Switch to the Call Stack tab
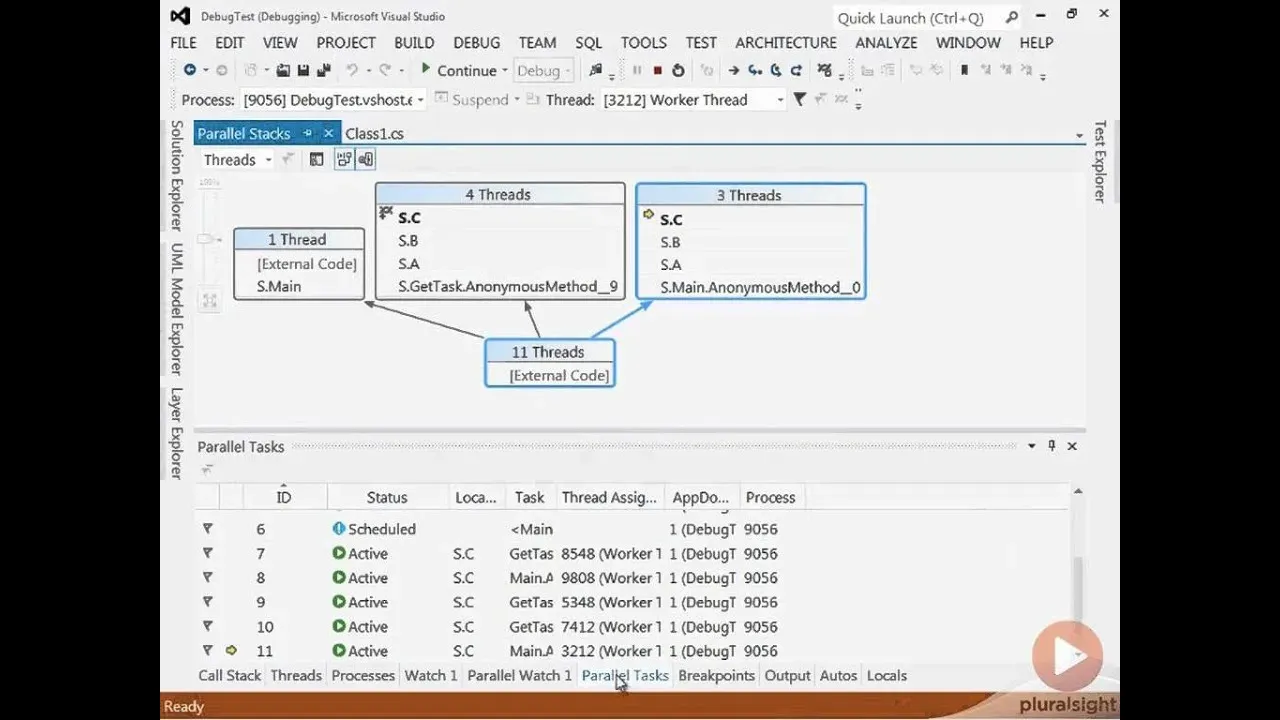 click(230, 676)
